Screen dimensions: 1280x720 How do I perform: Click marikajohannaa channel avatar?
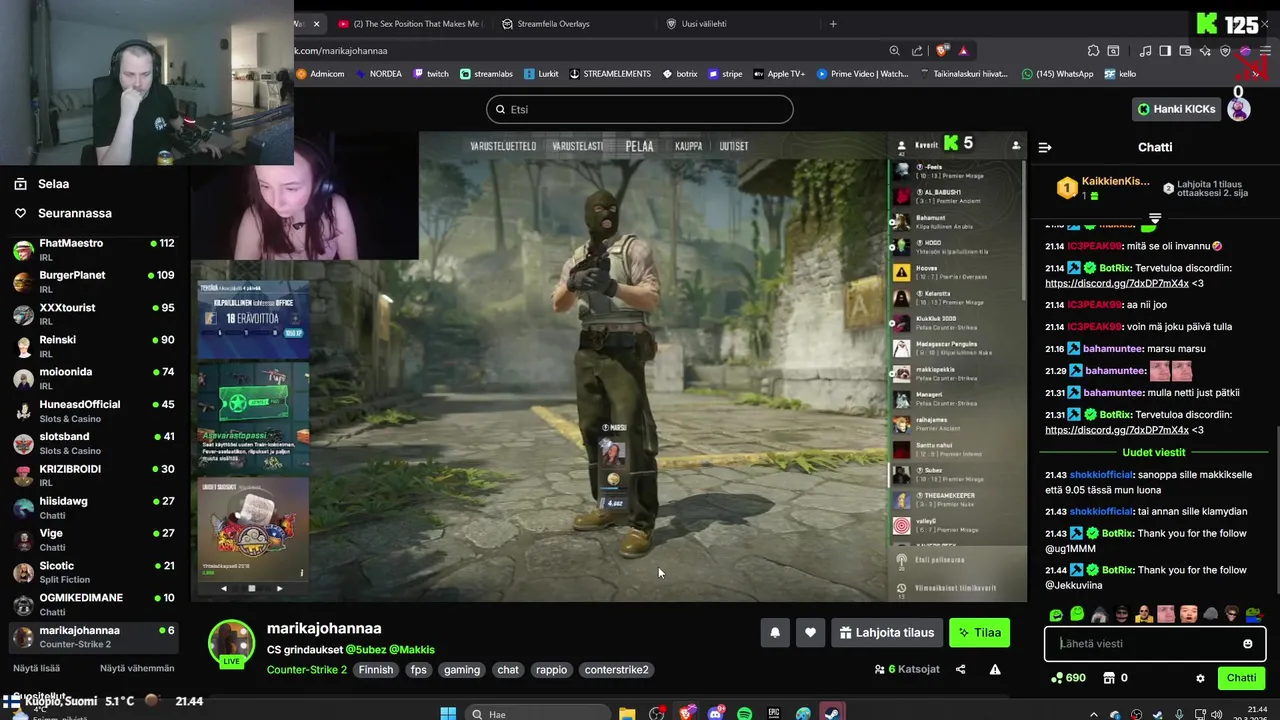[231, 642]
